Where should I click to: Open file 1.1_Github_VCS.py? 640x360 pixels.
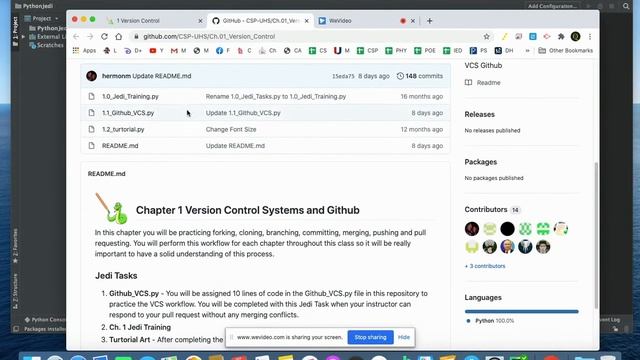coord(128,113)
